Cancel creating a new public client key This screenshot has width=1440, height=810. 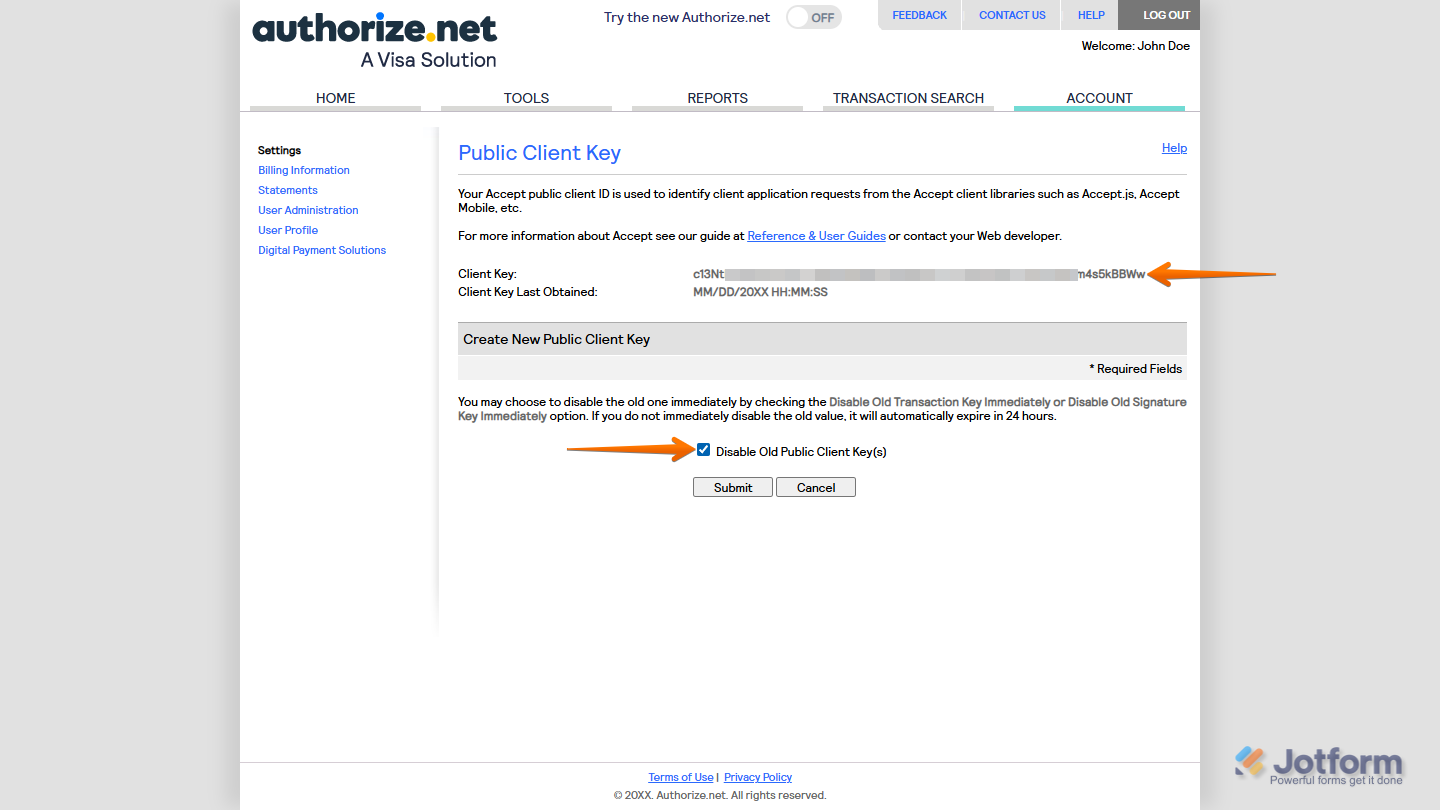tap(815, 487)
